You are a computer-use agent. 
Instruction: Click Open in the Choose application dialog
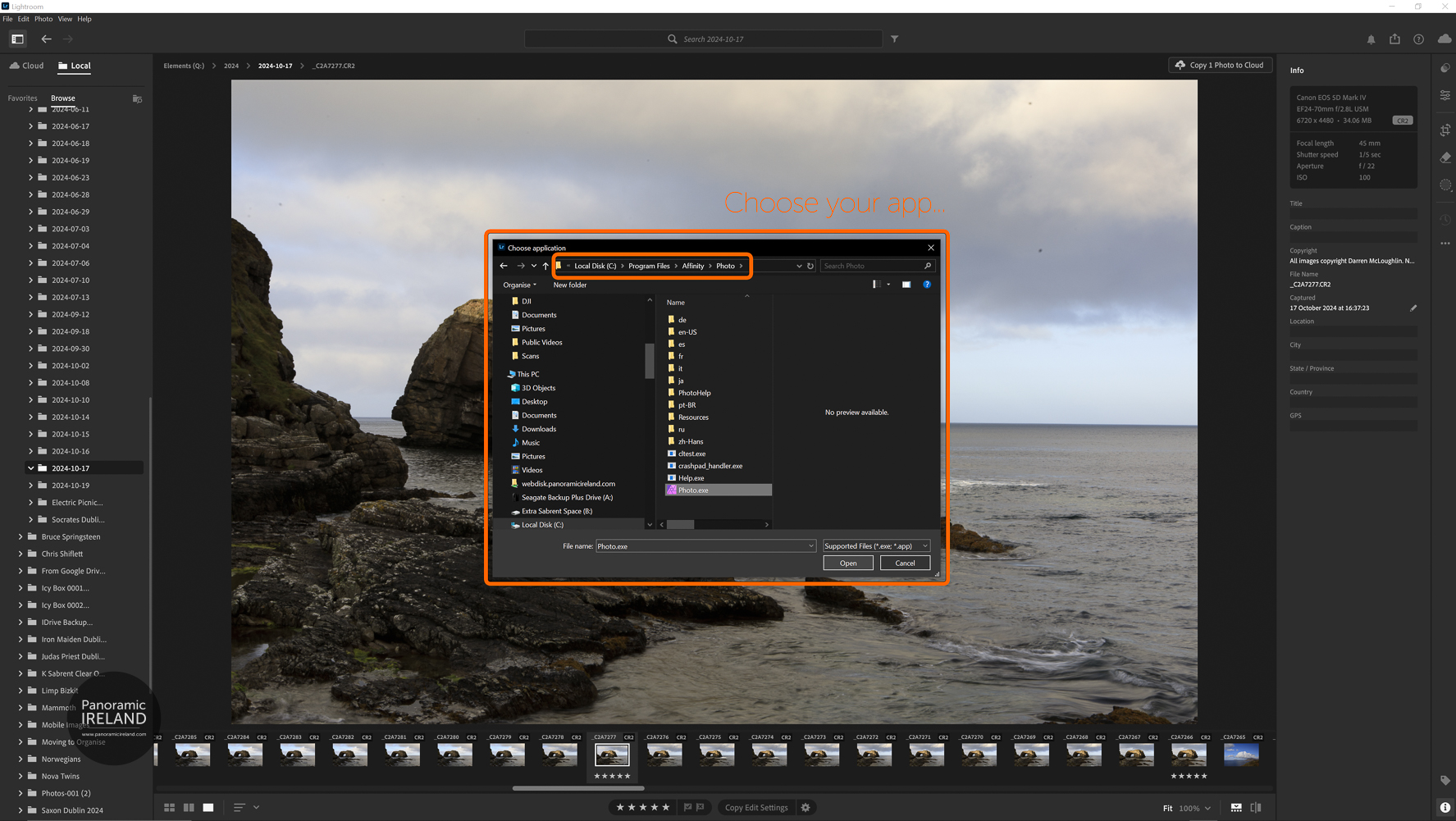pyautogui.click(x=848, y=563)
